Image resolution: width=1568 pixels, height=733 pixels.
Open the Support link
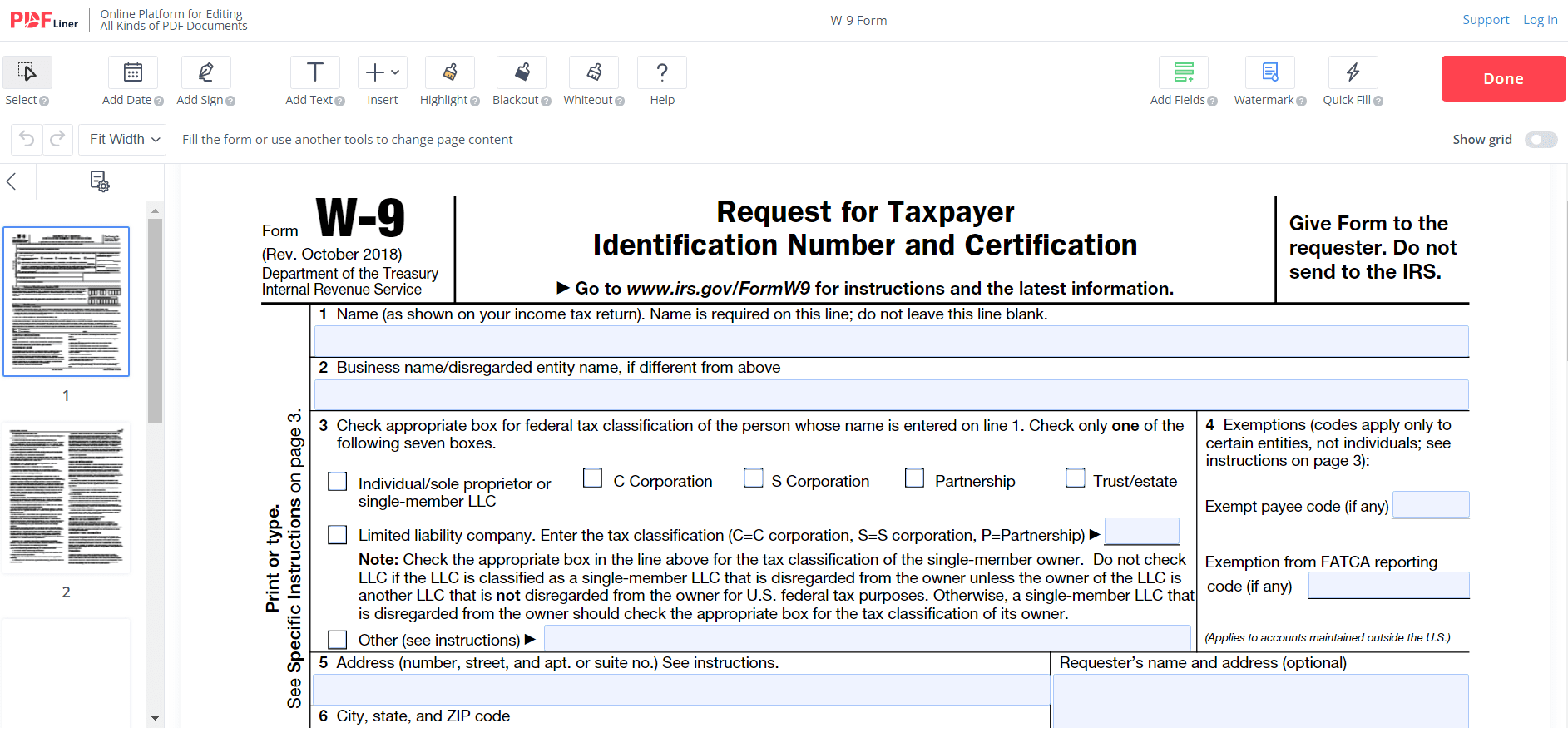coord(1485,20)
